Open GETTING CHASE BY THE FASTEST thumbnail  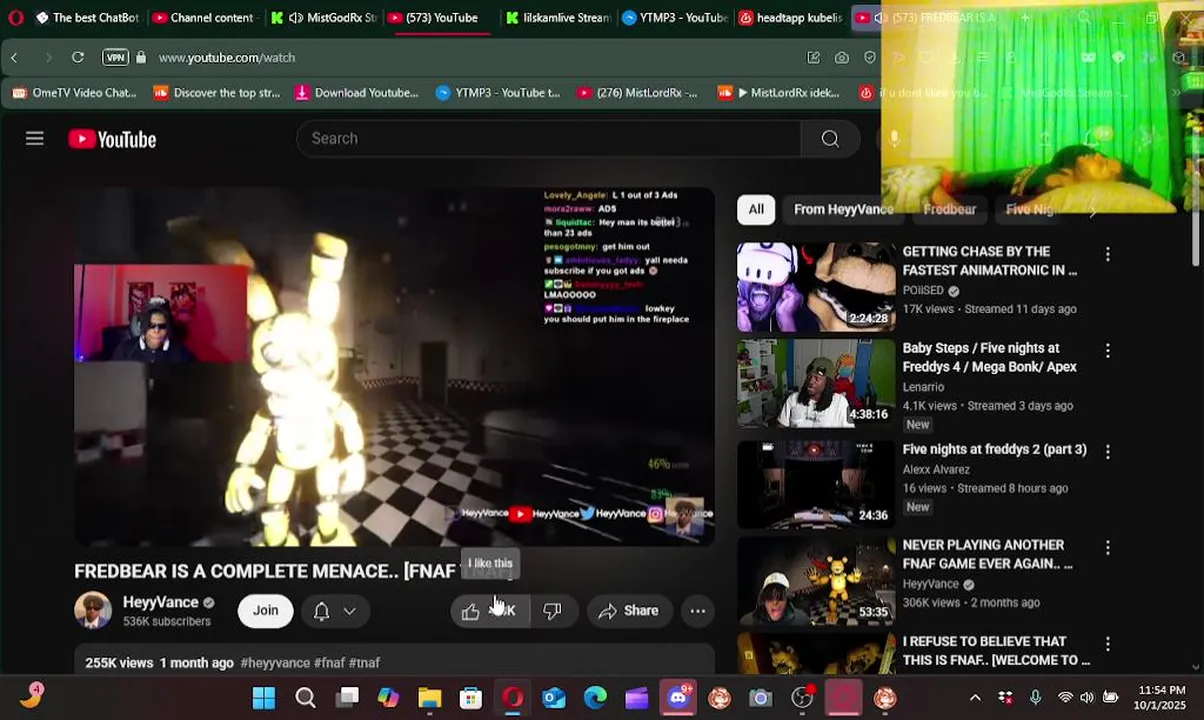816,287
